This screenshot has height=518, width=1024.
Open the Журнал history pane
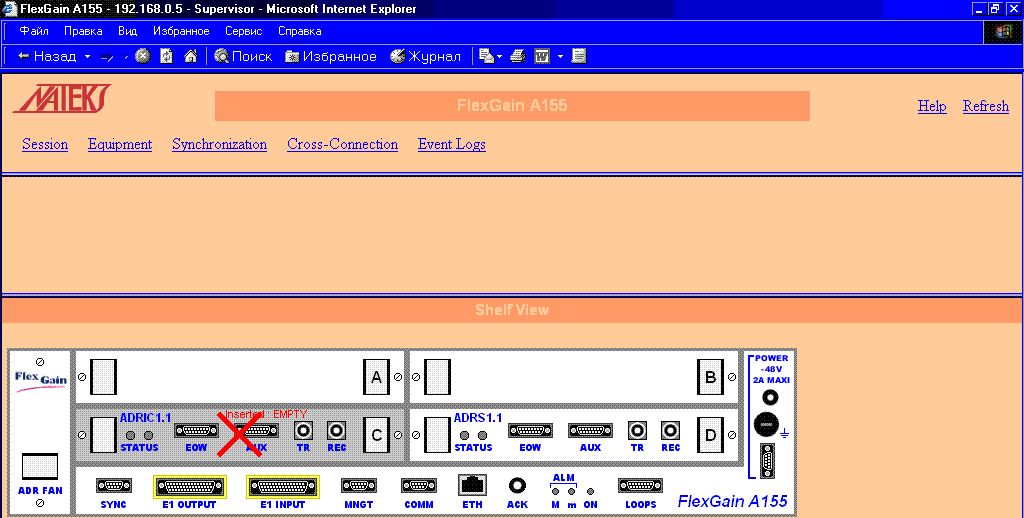(426, 56)
